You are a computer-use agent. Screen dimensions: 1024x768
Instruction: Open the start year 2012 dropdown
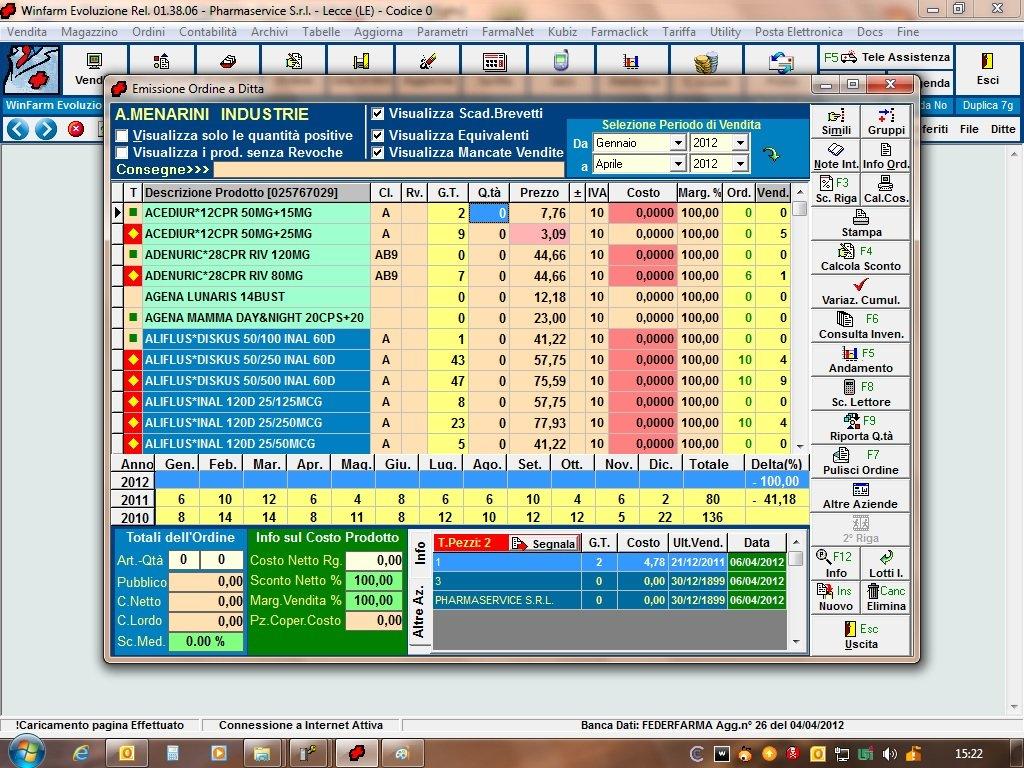(x=740, y=143)
